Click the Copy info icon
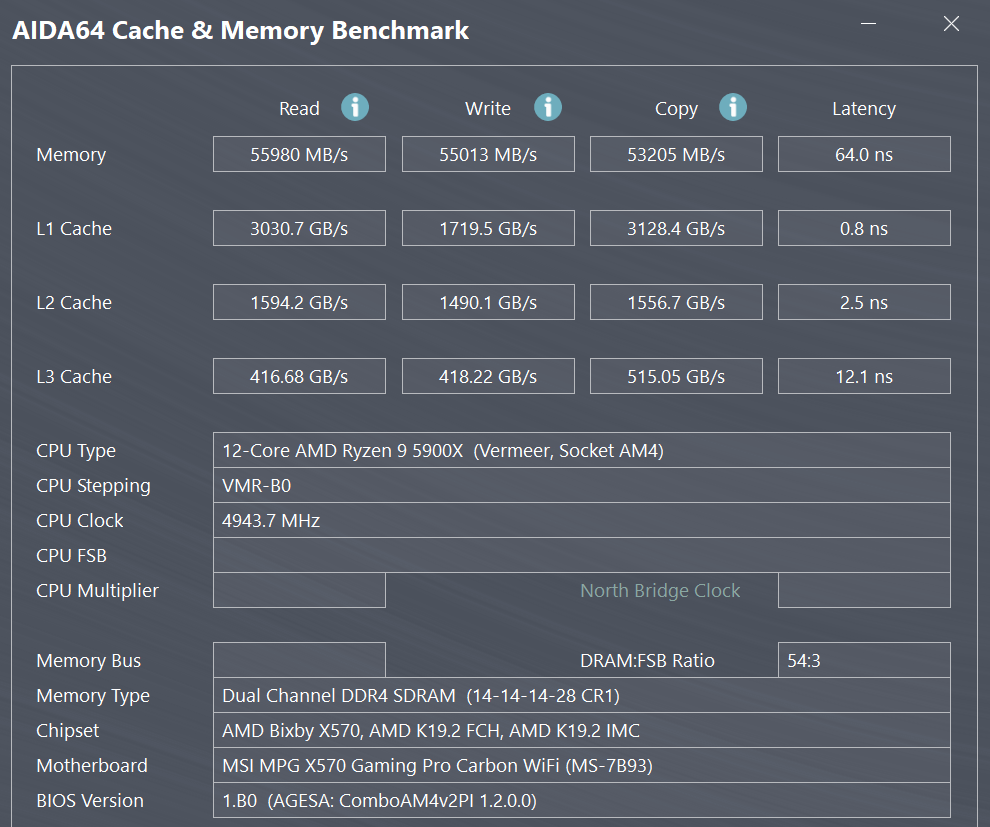Screen dimensions: 990x827 coord(733,107)
